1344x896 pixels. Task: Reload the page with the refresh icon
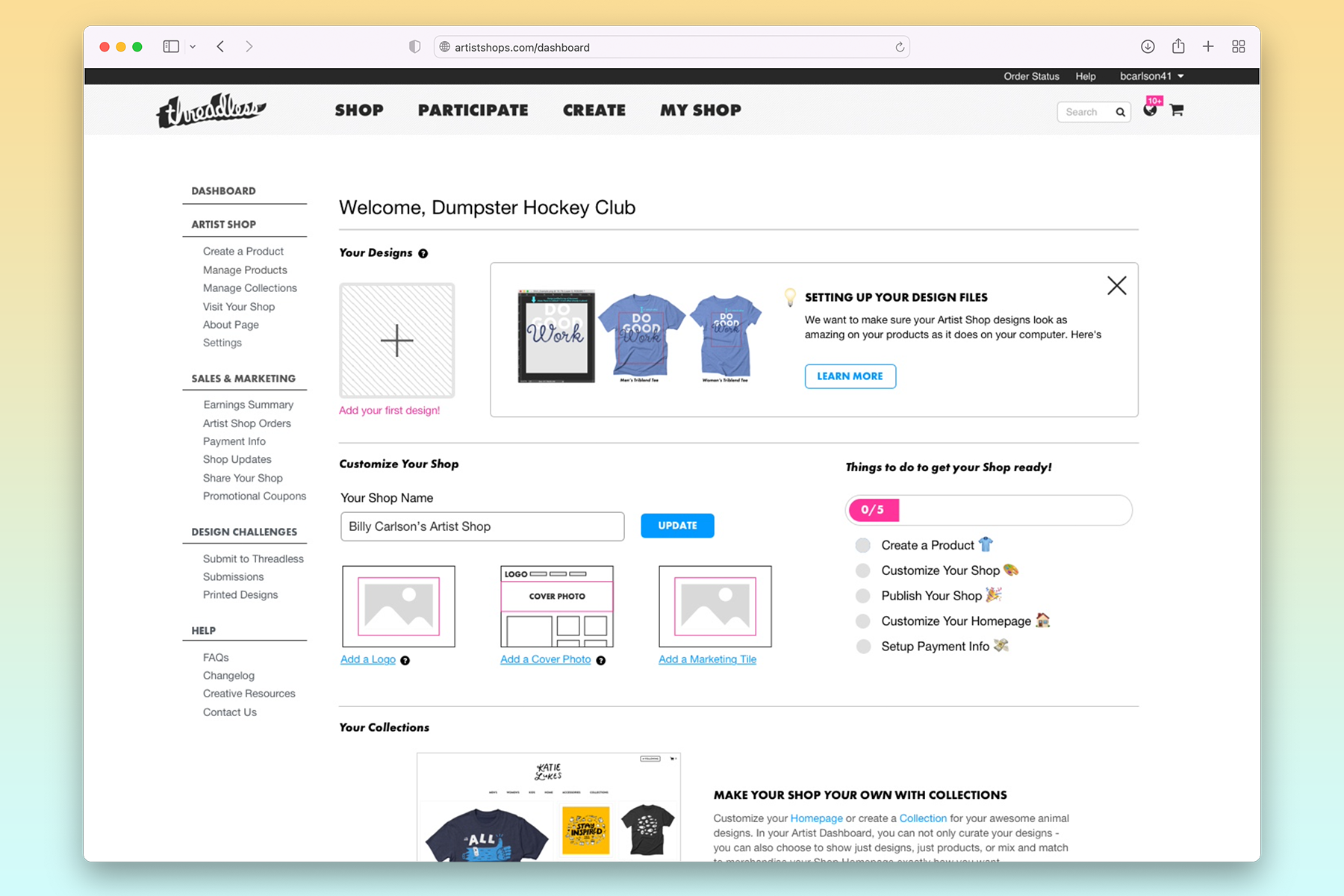tap(900, 47)
